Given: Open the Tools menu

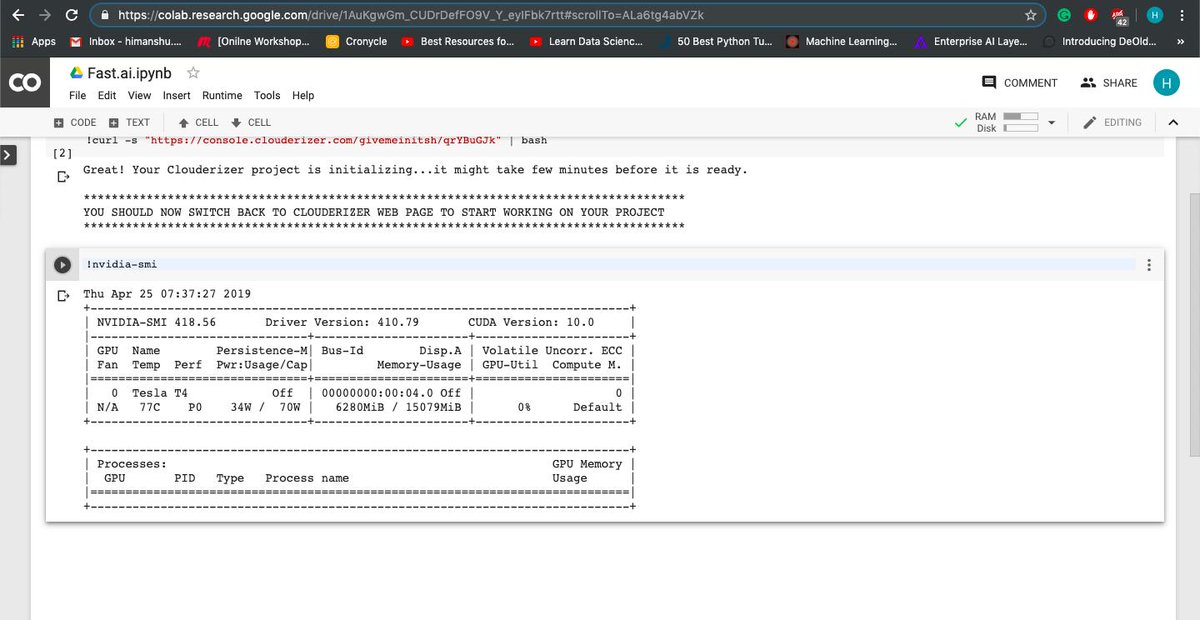Looking at the screenshot, I should click(x=267, y=96).
